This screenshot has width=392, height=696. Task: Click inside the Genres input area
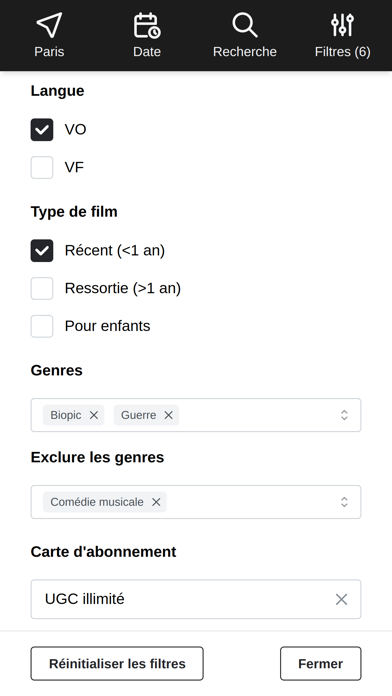pos(257,415)
